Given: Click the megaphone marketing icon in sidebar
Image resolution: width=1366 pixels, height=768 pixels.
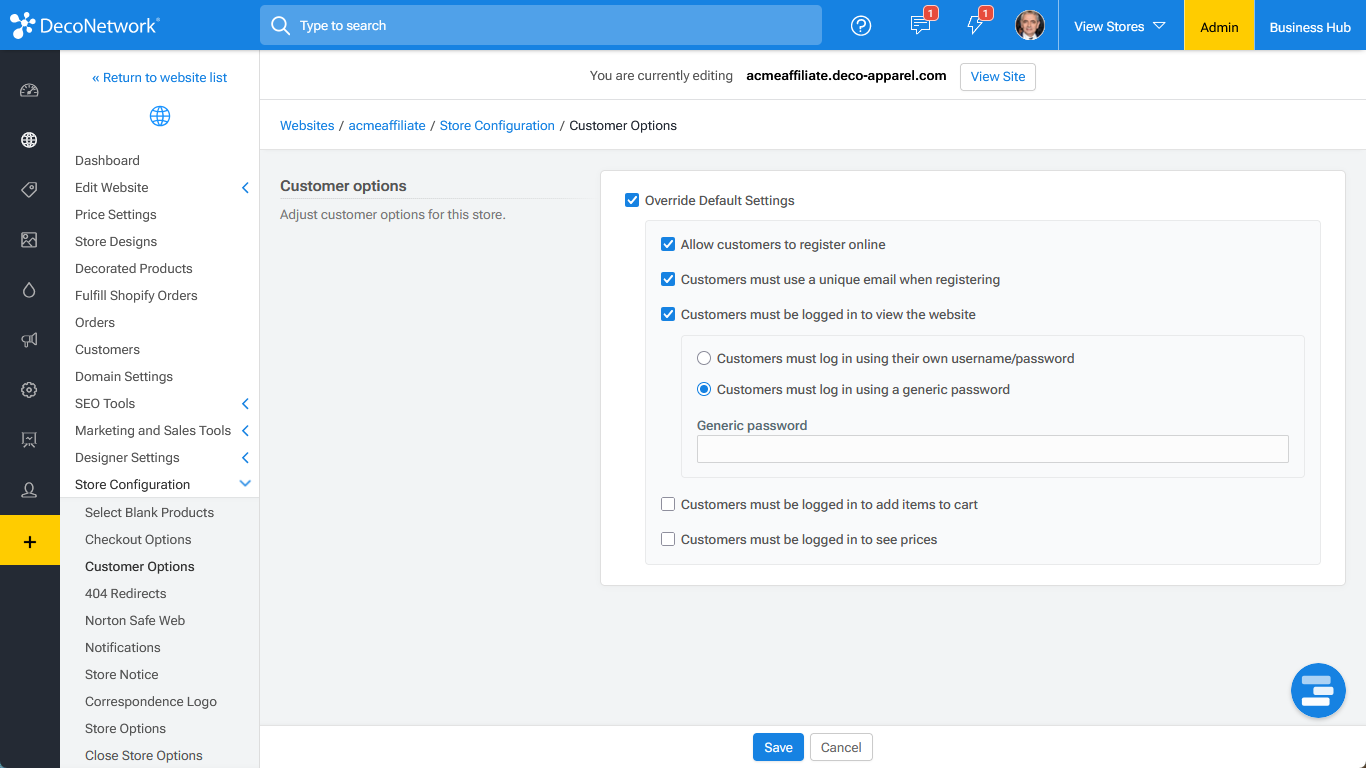Looking at the screenshot, I should 29,340.
